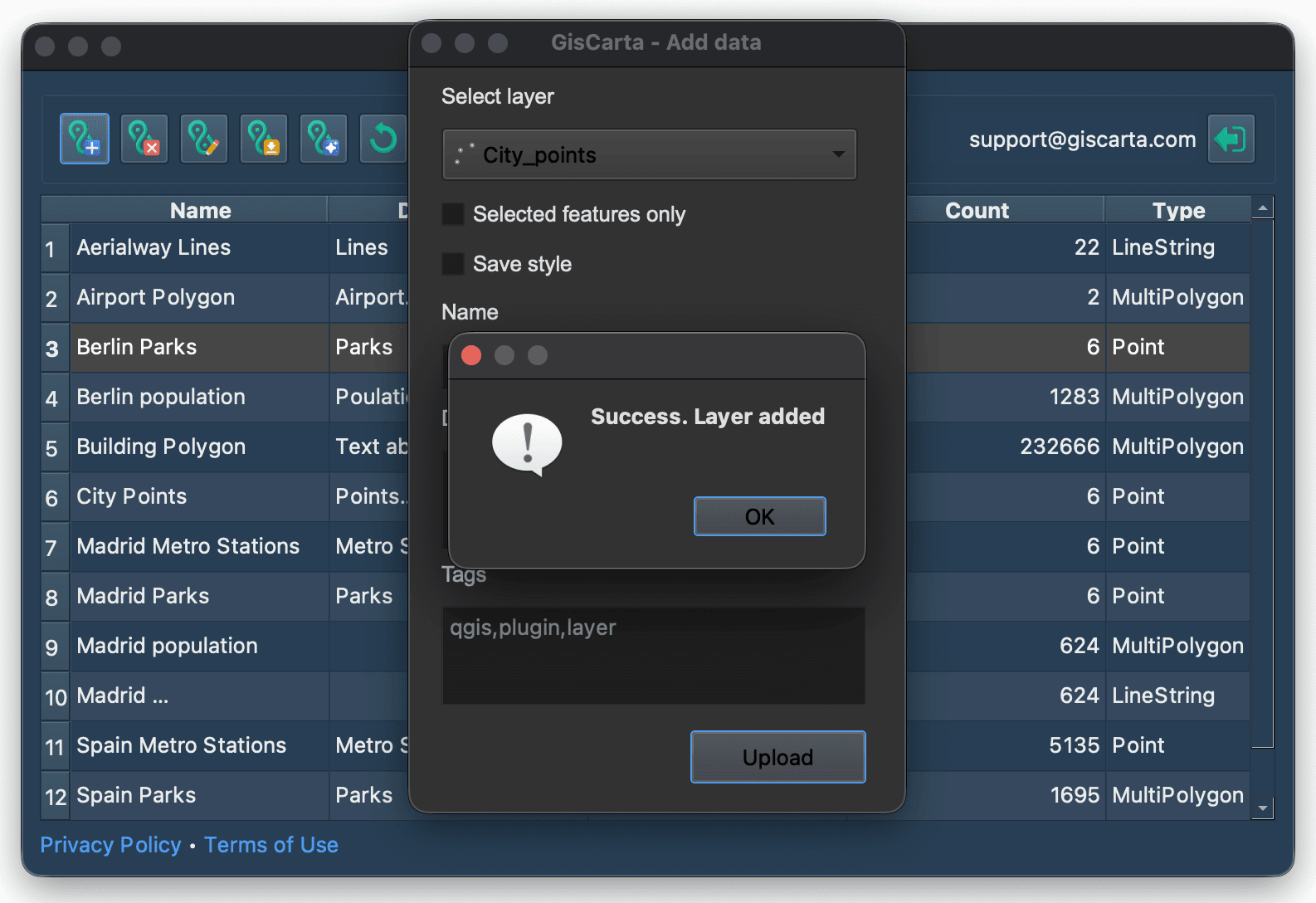Click the add layer toolbar icon
Image resolution: width=1316 pixels, height=903 pixels.
tap(85, 139)
